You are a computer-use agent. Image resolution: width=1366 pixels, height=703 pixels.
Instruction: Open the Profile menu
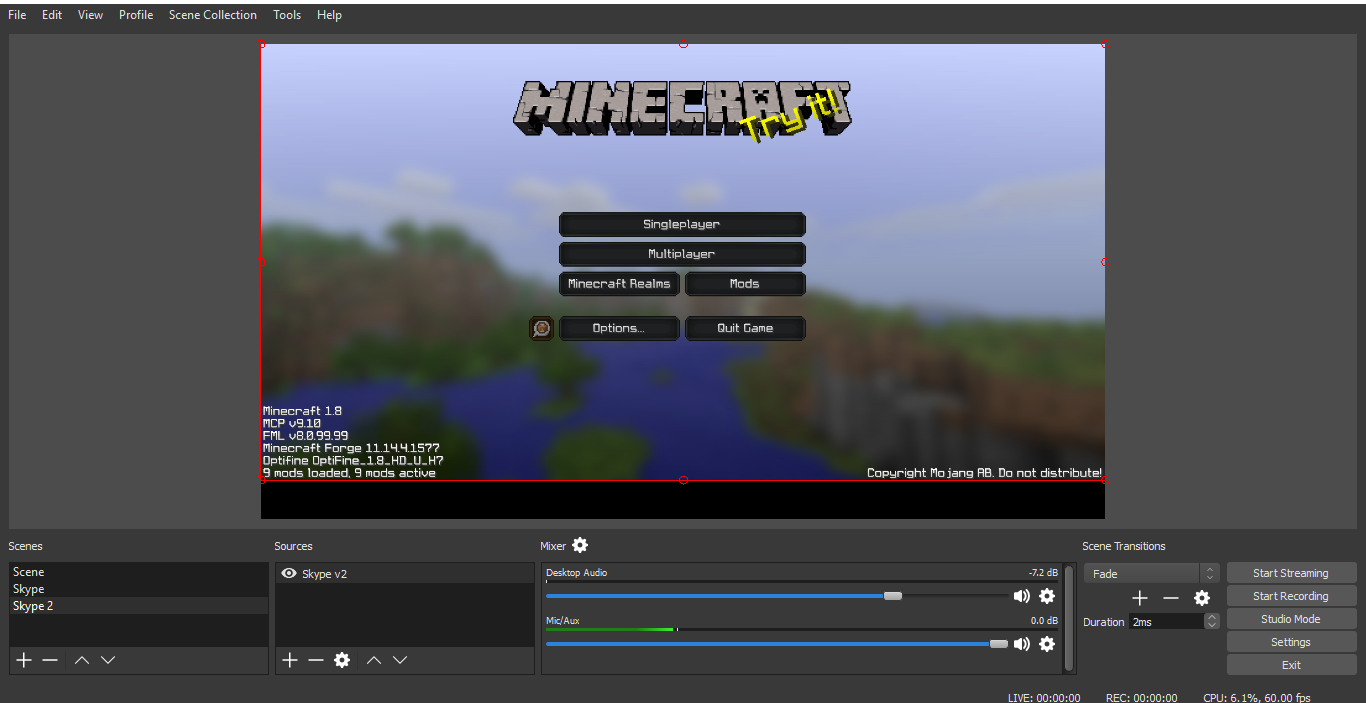point(136,15)
